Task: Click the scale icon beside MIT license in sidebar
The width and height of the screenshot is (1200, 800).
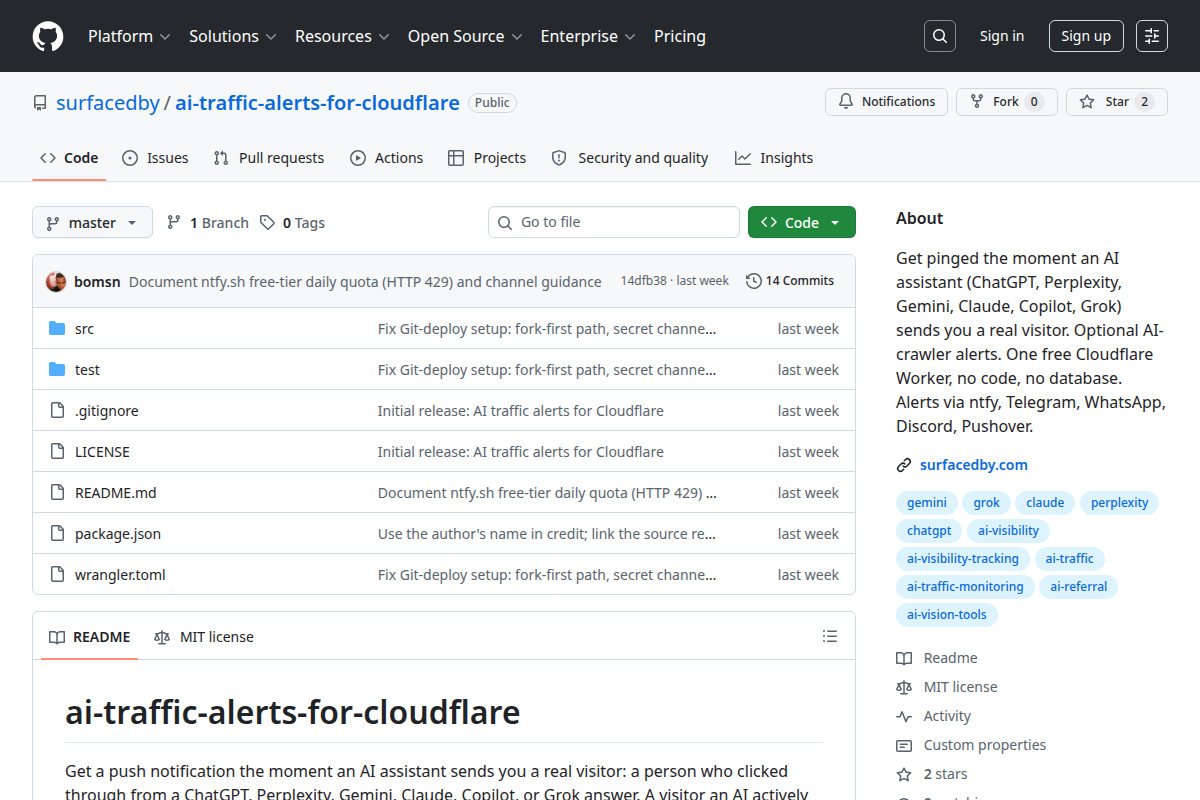Action: [904, 687]
